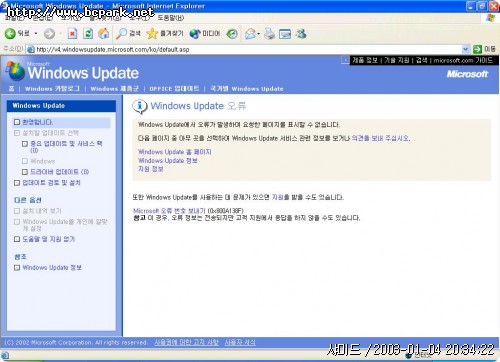Open the address bar URL dropdown

(x=465, y=49)
